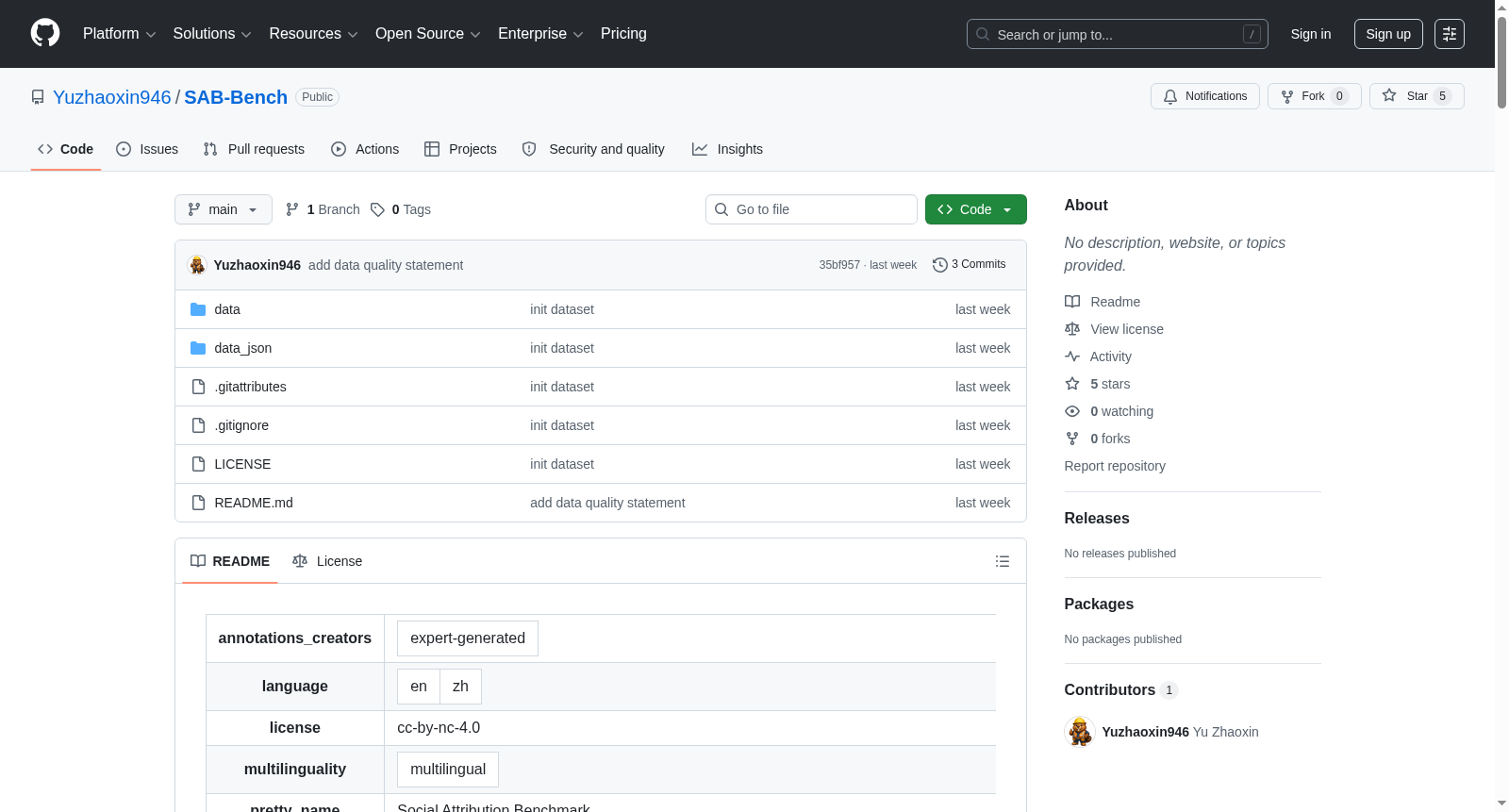Expand the Enterprise menu
The width and height of the screenshot is (1509, 812).
[x=540, y=34]
